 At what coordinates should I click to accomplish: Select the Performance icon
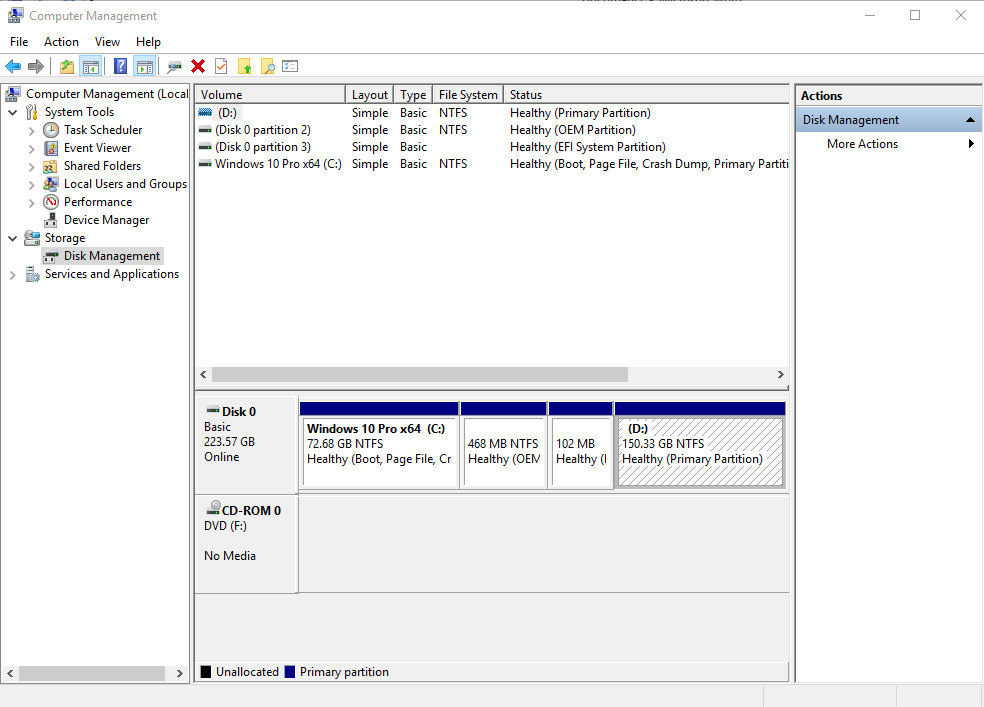click(51, 202)
